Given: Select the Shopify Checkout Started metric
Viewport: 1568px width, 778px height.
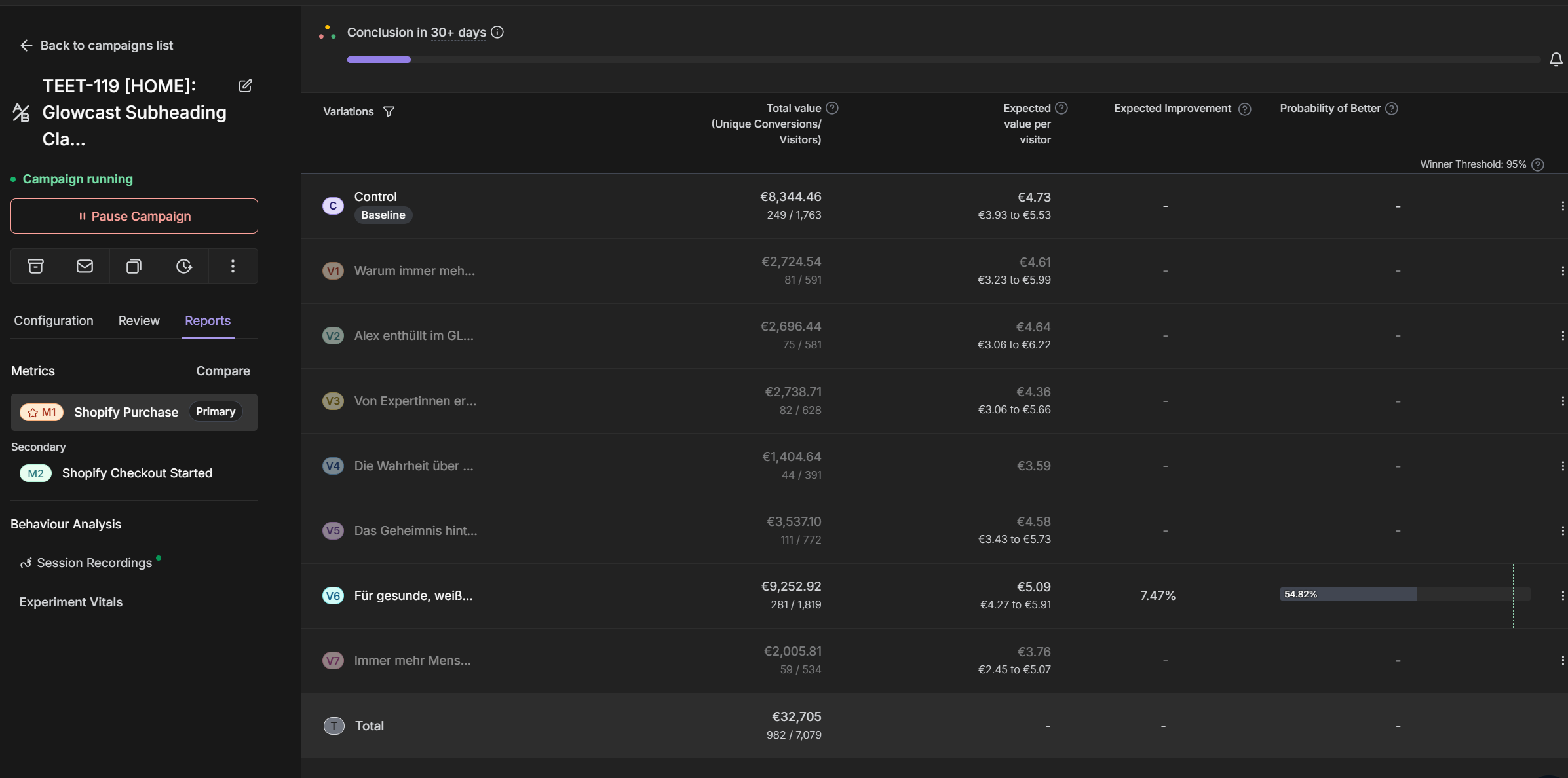Looking at the screenshot, I should [137, 473].
